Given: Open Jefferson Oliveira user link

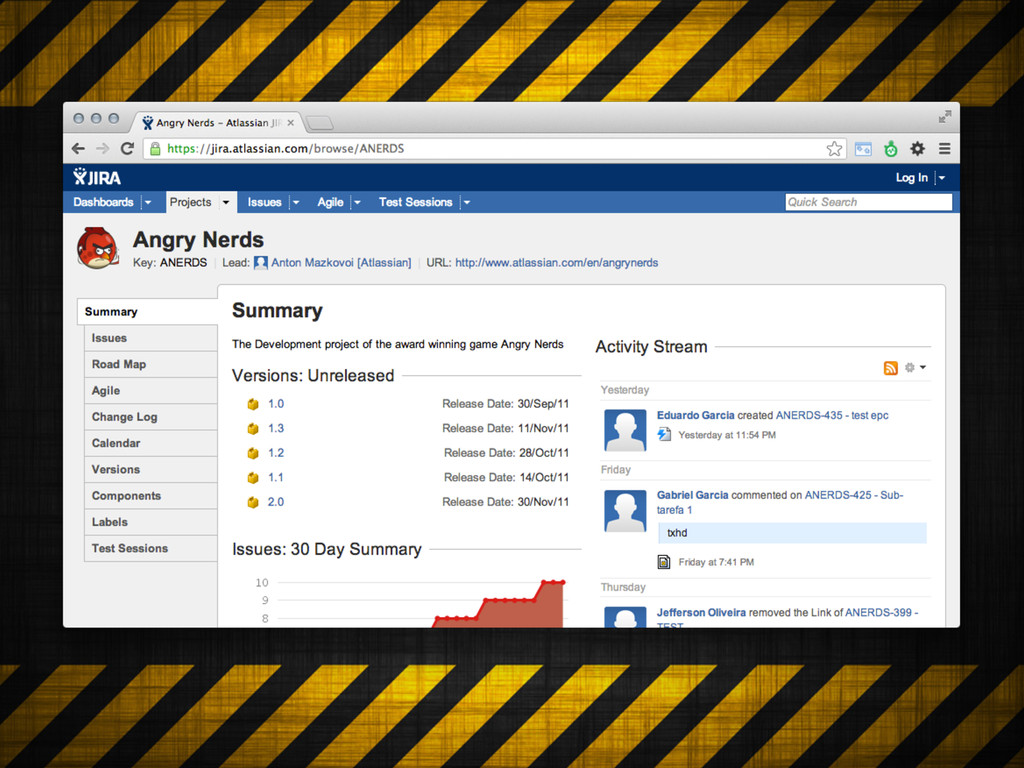Looking at the screenshot, I should coord(701,613).
